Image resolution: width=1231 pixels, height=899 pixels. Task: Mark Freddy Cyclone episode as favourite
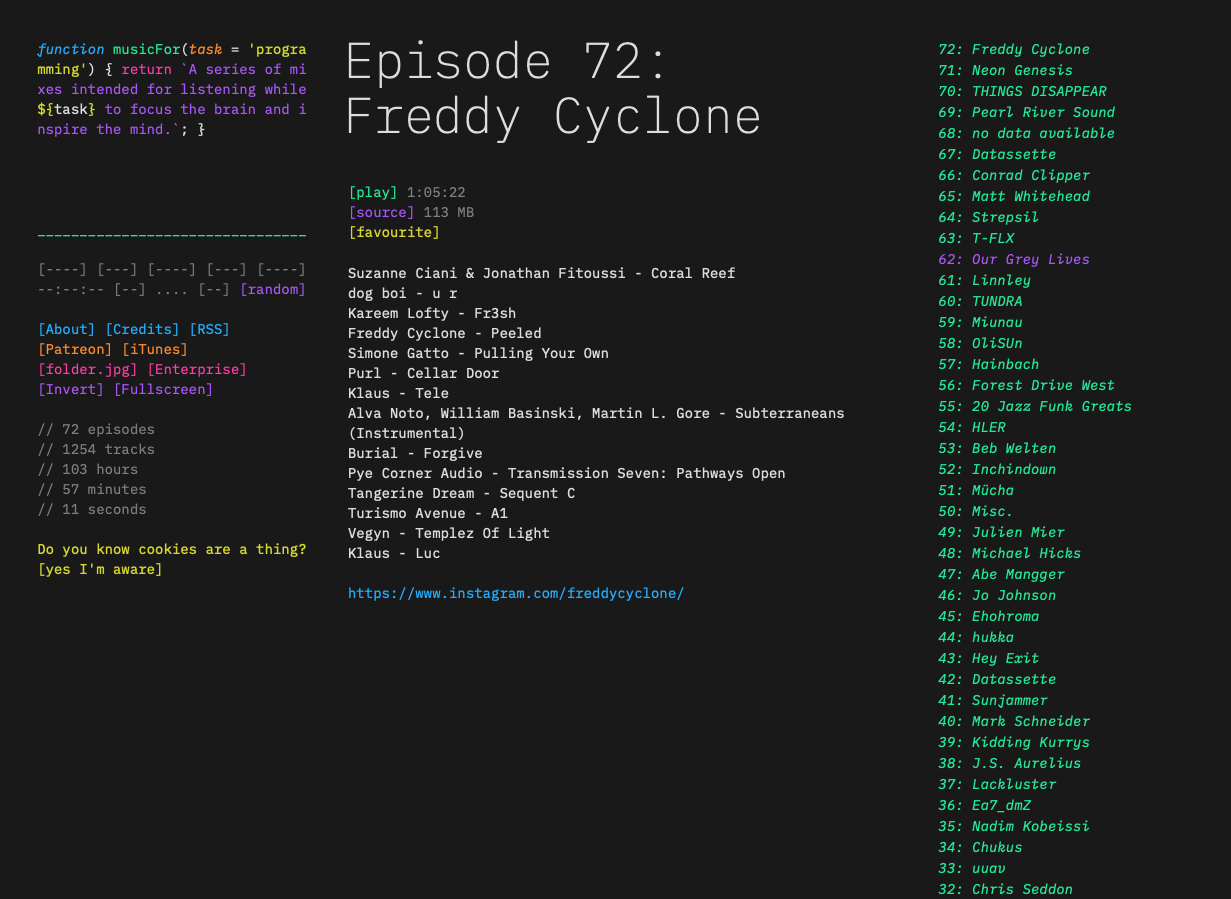click(x=394, y=232)
